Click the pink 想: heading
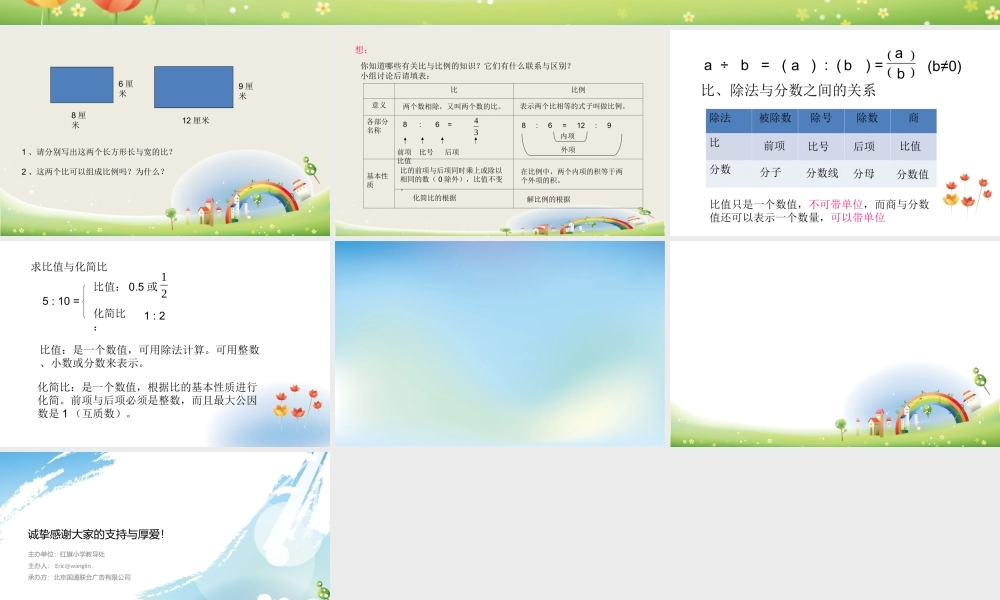Screen dimensions: 1000x600 click(361, 50)
